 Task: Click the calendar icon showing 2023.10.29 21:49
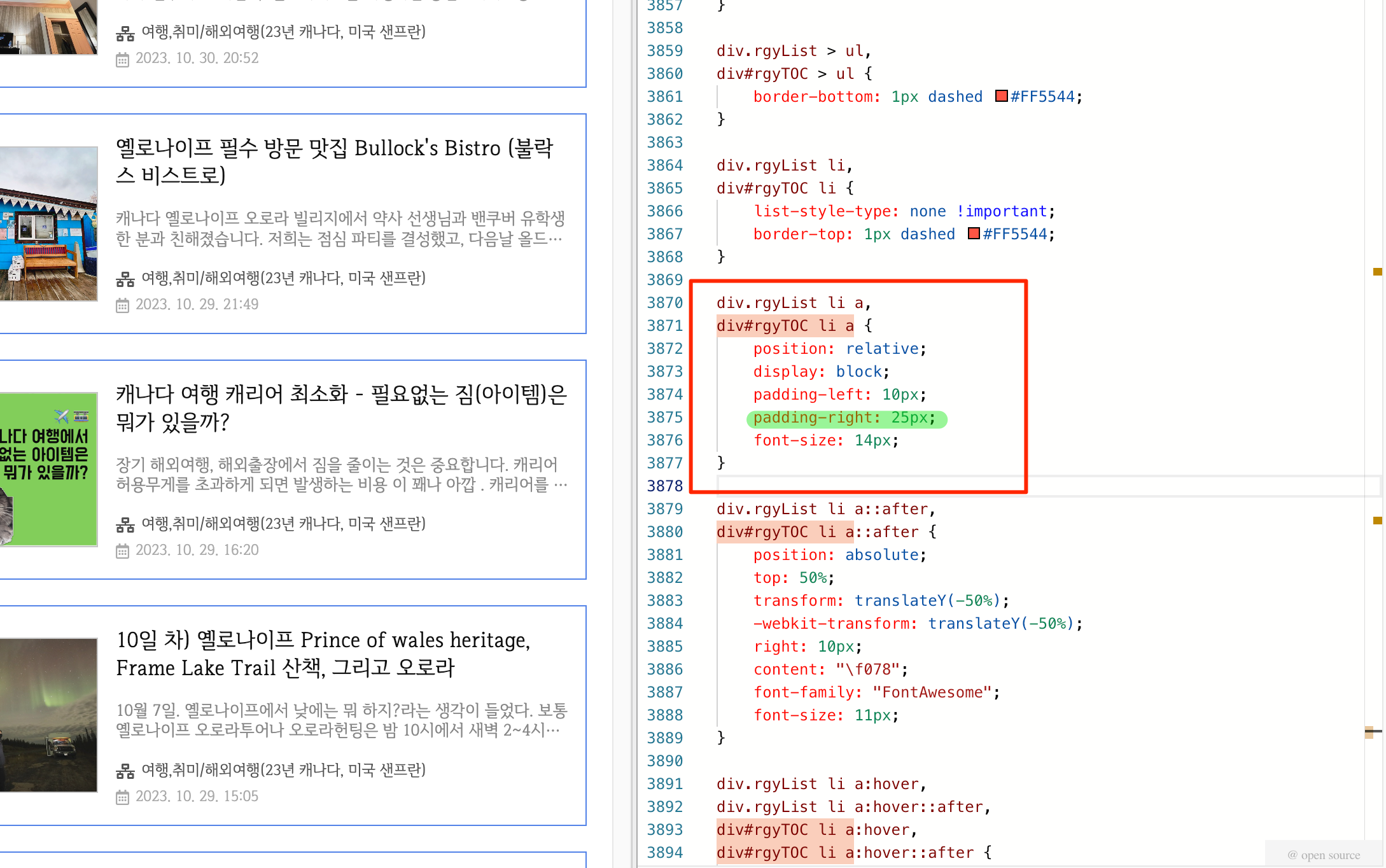[x=122, y=304]
